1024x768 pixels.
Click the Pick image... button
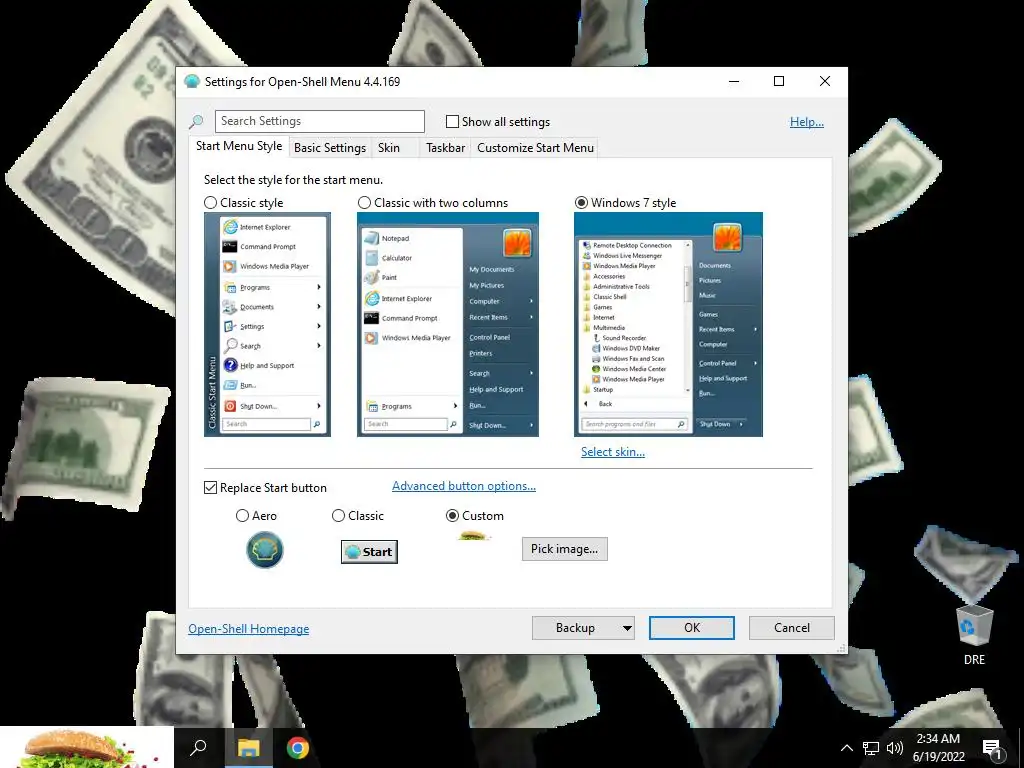pos(564,549)
